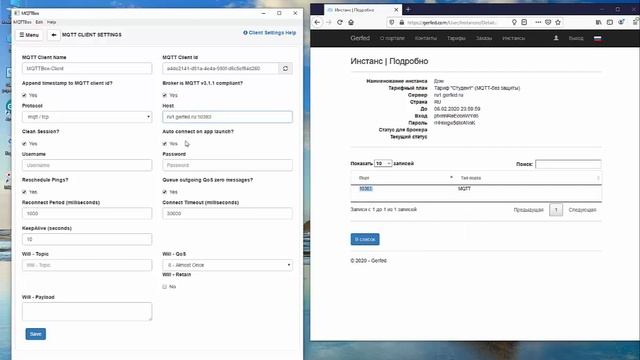640x360 pixels.
Task: Open page actions three-dot menu in Firefox
Action: tap(538, 22)
